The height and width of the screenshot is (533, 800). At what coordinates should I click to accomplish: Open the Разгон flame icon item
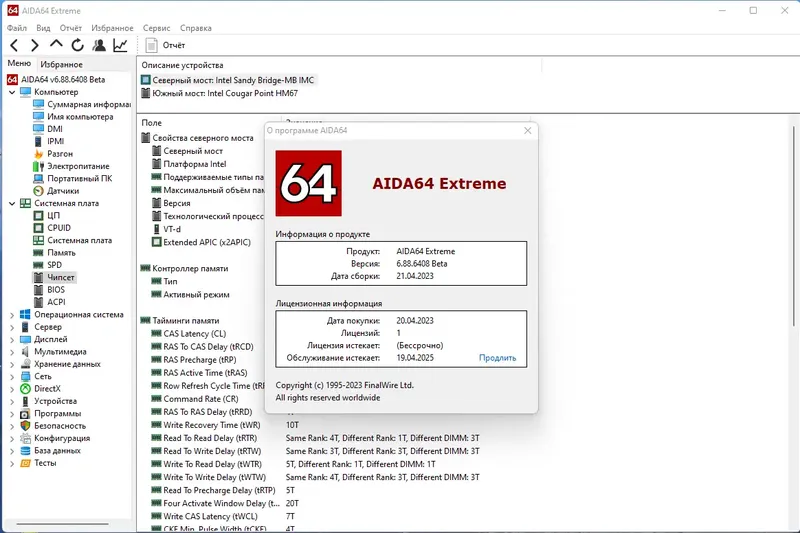coord(38,154)
